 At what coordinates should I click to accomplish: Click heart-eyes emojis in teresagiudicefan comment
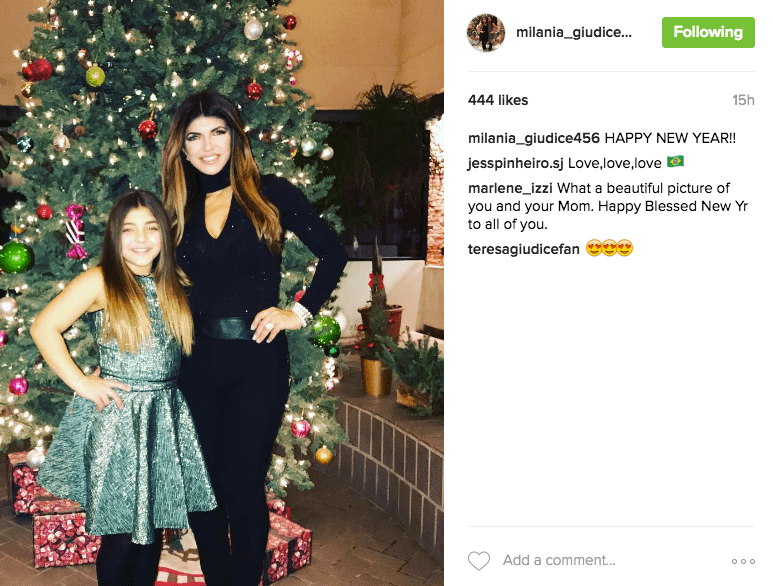click(609, 248)
